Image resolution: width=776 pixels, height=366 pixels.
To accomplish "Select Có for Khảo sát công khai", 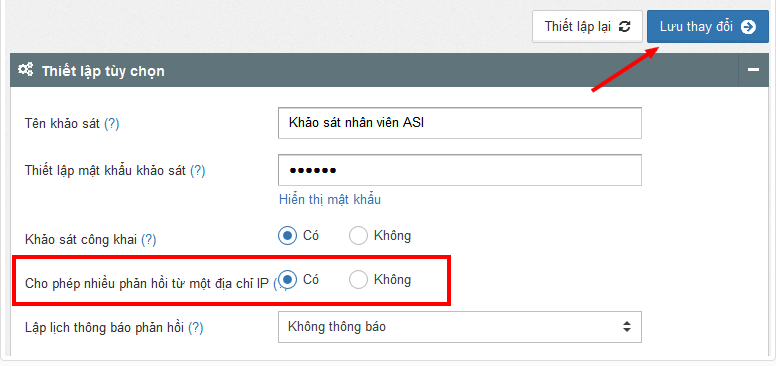I will click(x=287, y=235).
